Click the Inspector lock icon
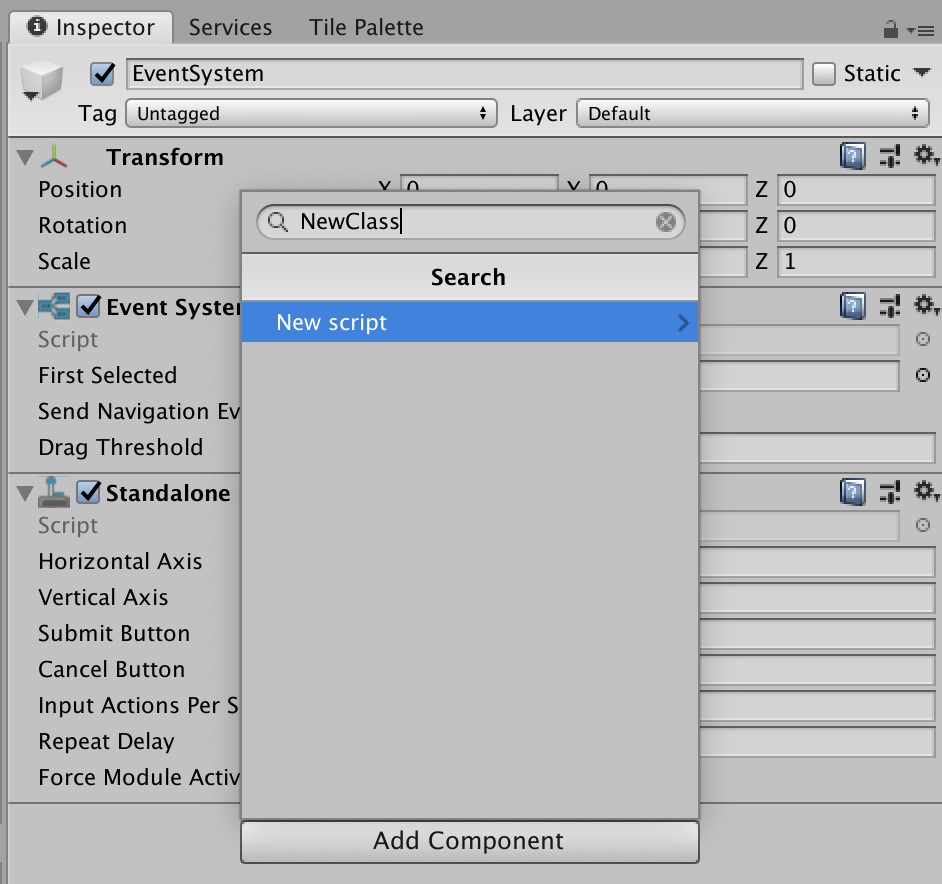 (x=890, y=29)
